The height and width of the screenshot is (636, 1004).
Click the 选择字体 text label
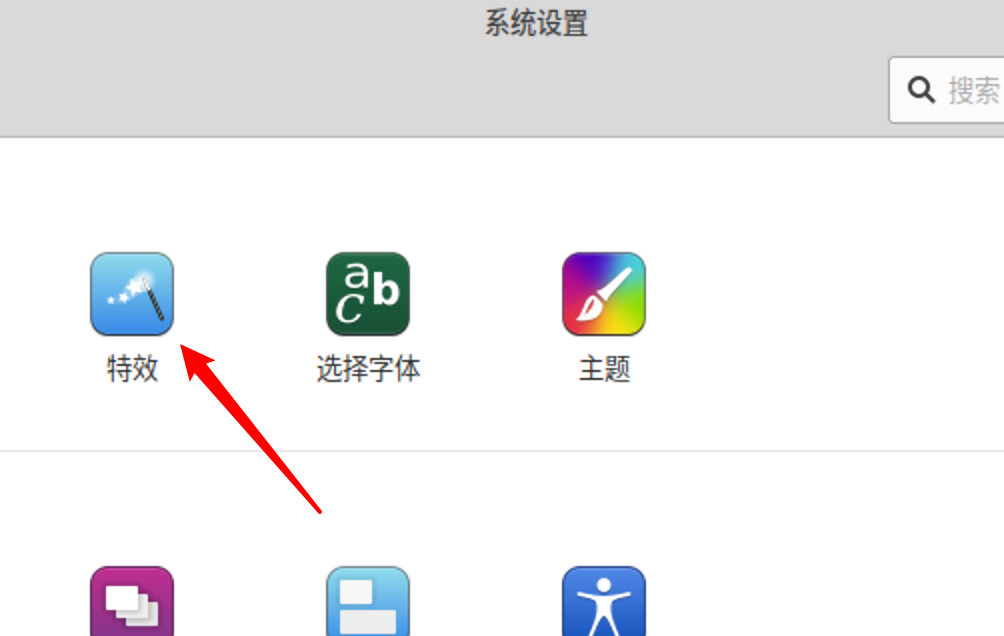tap(368, 369)
